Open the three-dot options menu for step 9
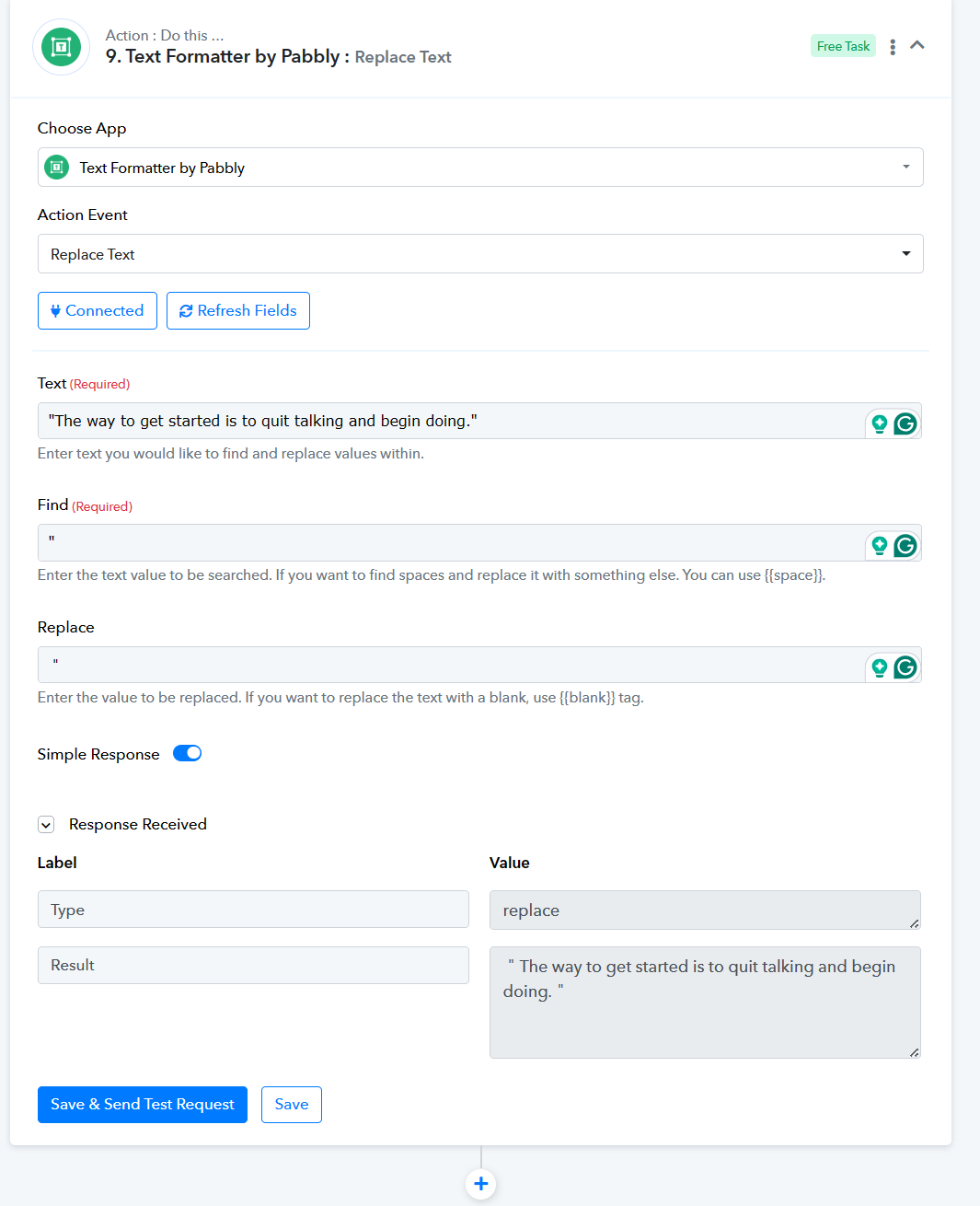The height and width of the screenshot is (1206, 980). [893, 47]
